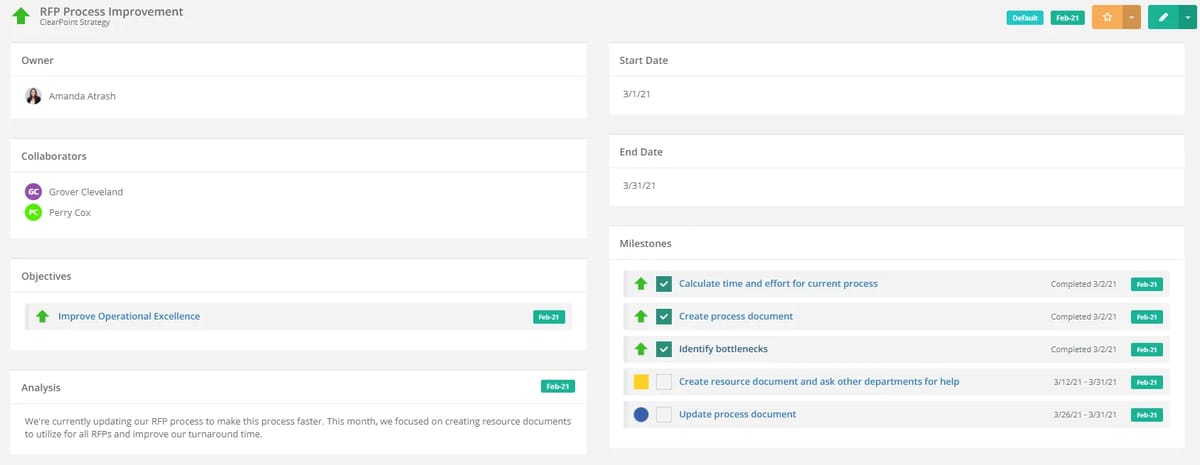Open Calculate time and effort for current process link
This screenshot has width=1200, height=465.
click(778, 284)
